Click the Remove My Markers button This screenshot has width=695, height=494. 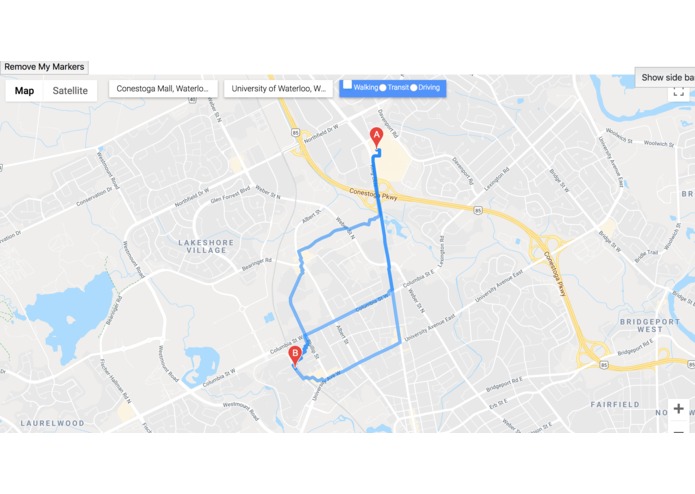pos(44,67)
